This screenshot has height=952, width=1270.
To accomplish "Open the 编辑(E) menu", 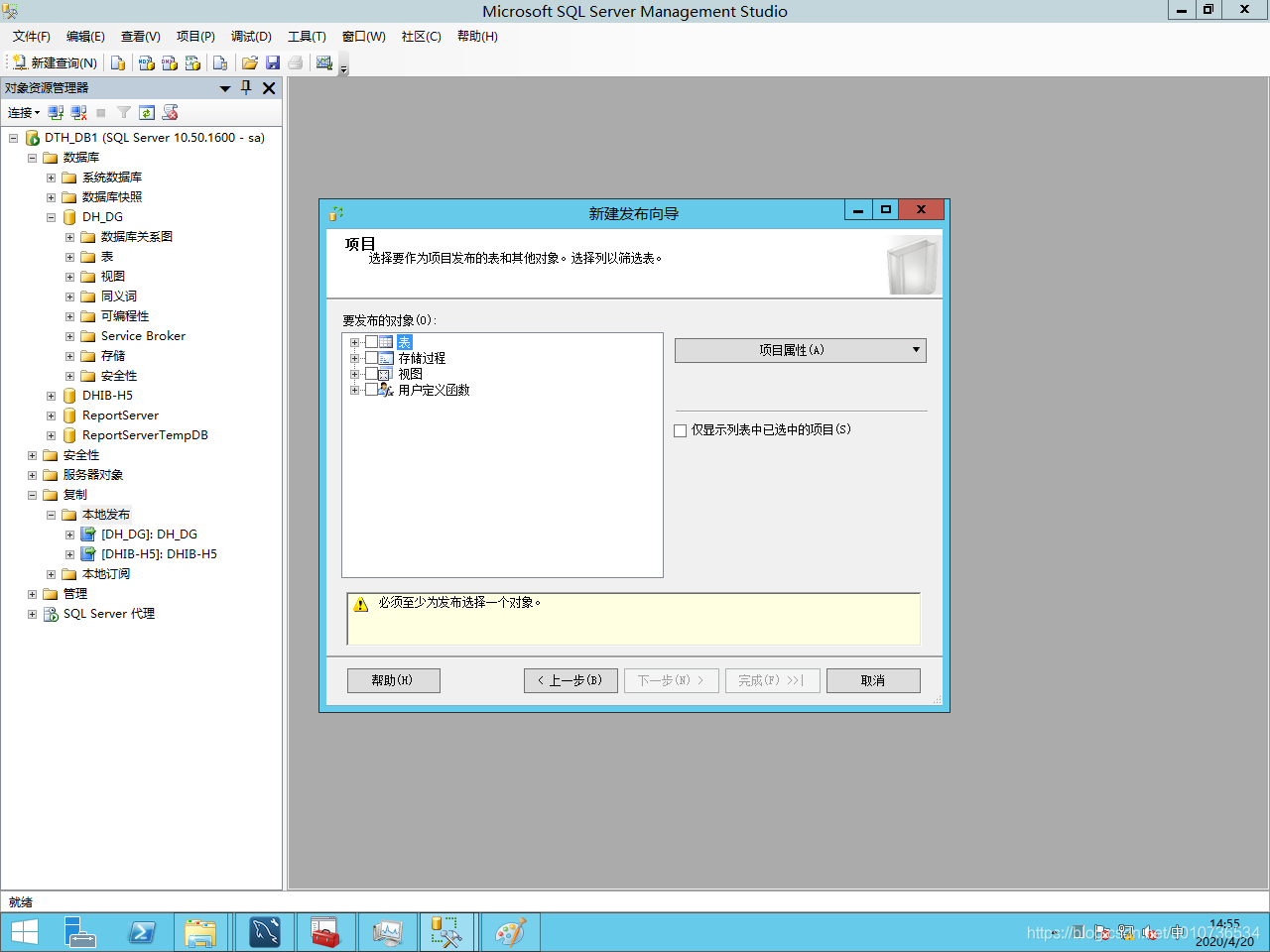I will [x=85, y=36].
